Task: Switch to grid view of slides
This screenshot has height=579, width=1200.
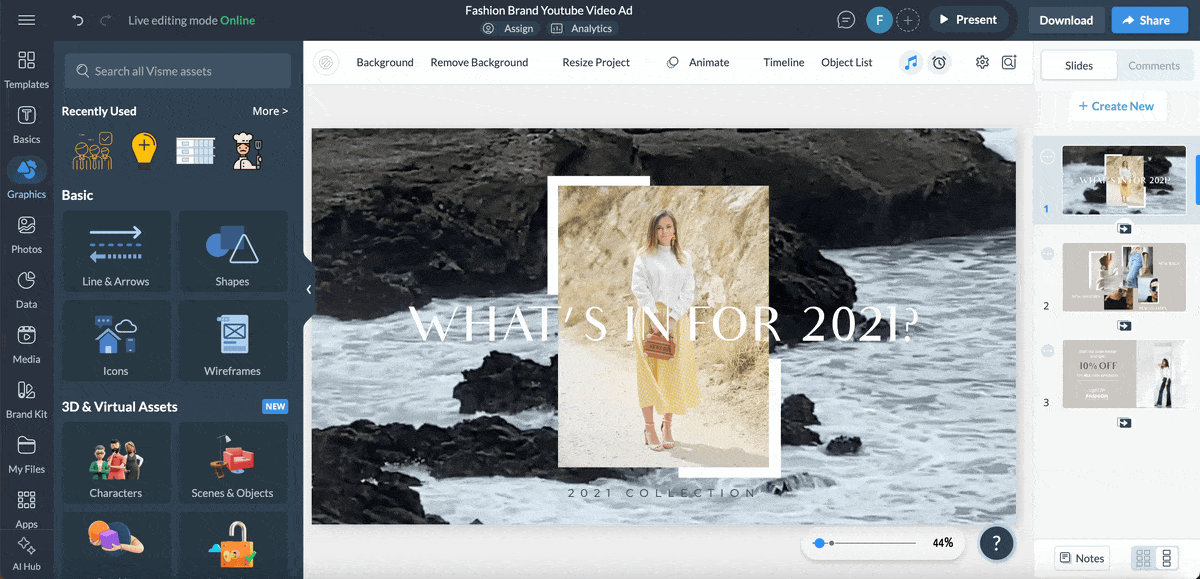Action: [1143, 558]
